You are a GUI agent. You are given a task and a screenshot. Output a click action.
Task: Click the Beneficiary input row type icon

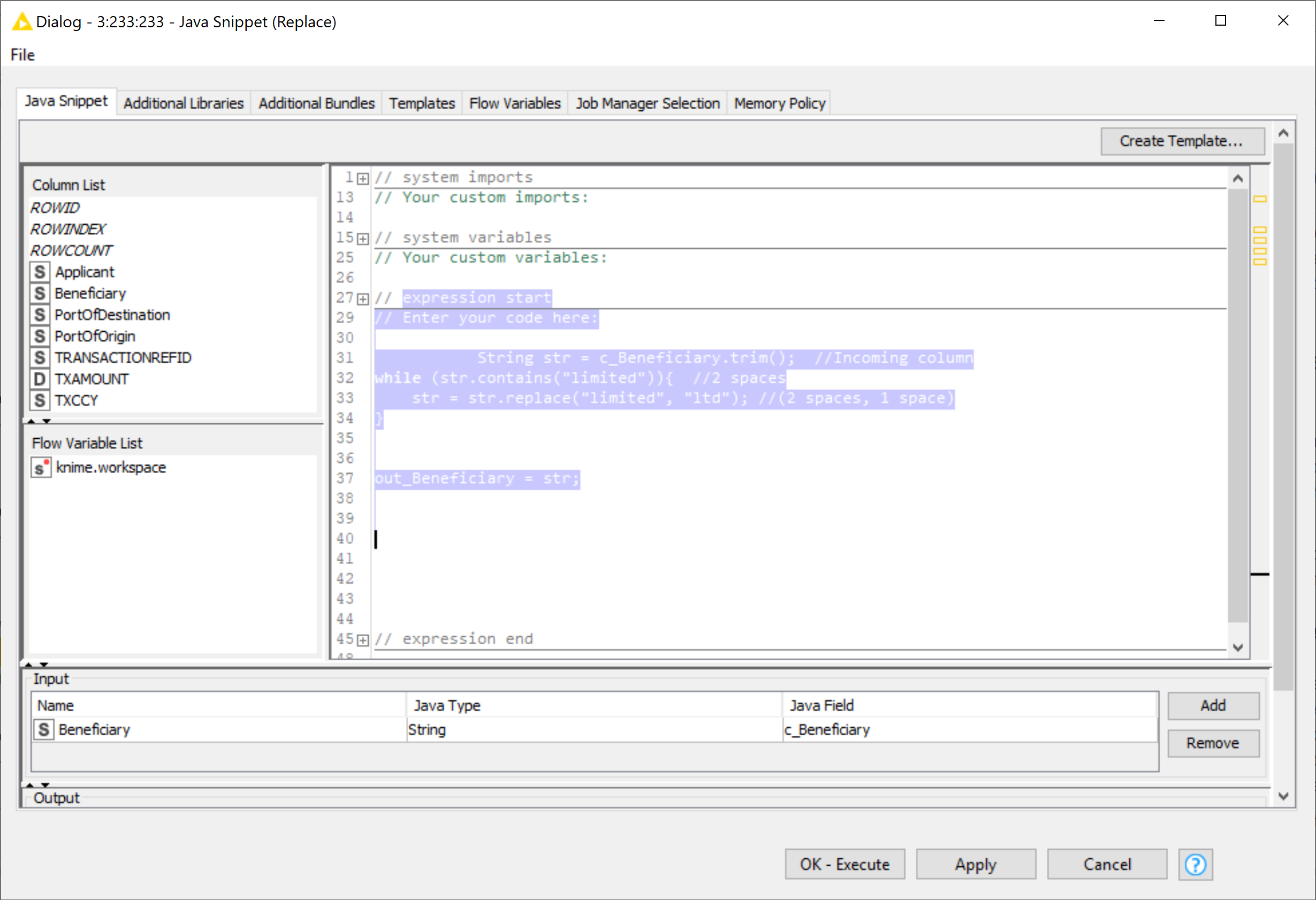pyautogui.click(x=43, y=730)
